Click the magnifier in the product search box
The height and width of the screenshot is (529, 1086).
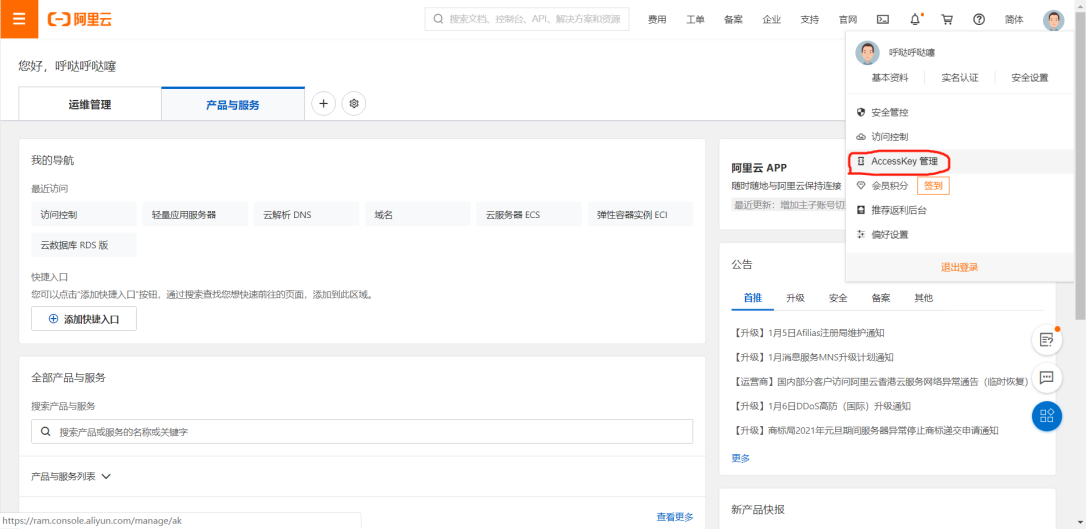[x=46, y=431]
